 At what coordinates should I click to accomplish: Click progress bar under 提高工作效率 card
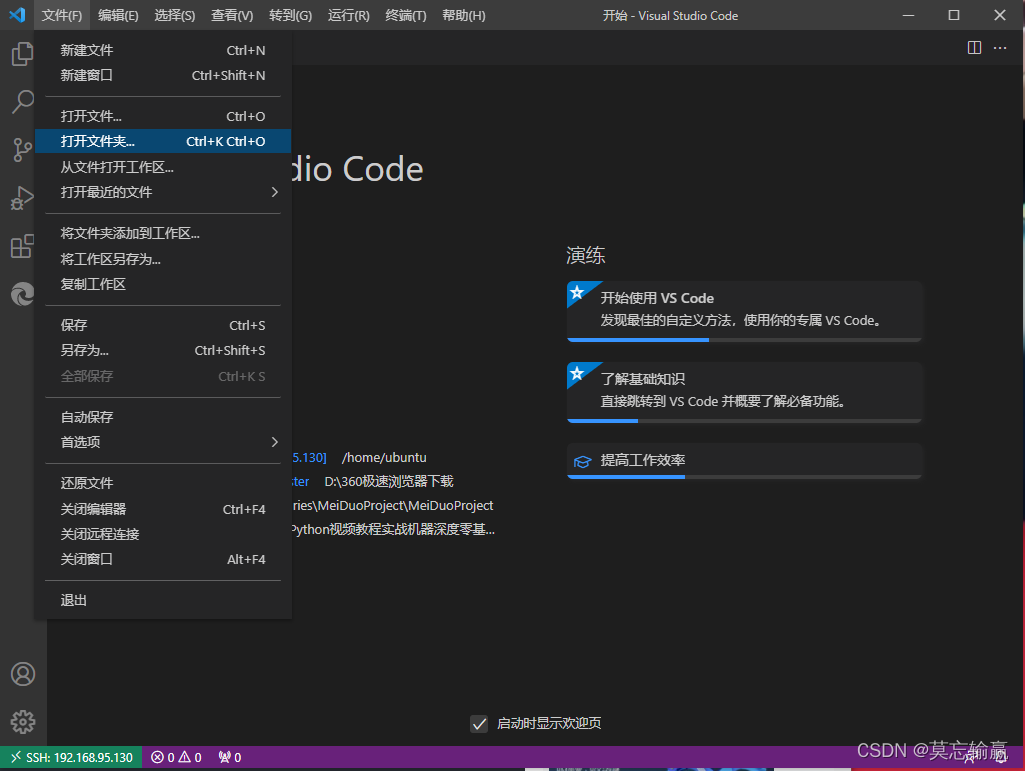pyautogui.click(x=744, y=477)
